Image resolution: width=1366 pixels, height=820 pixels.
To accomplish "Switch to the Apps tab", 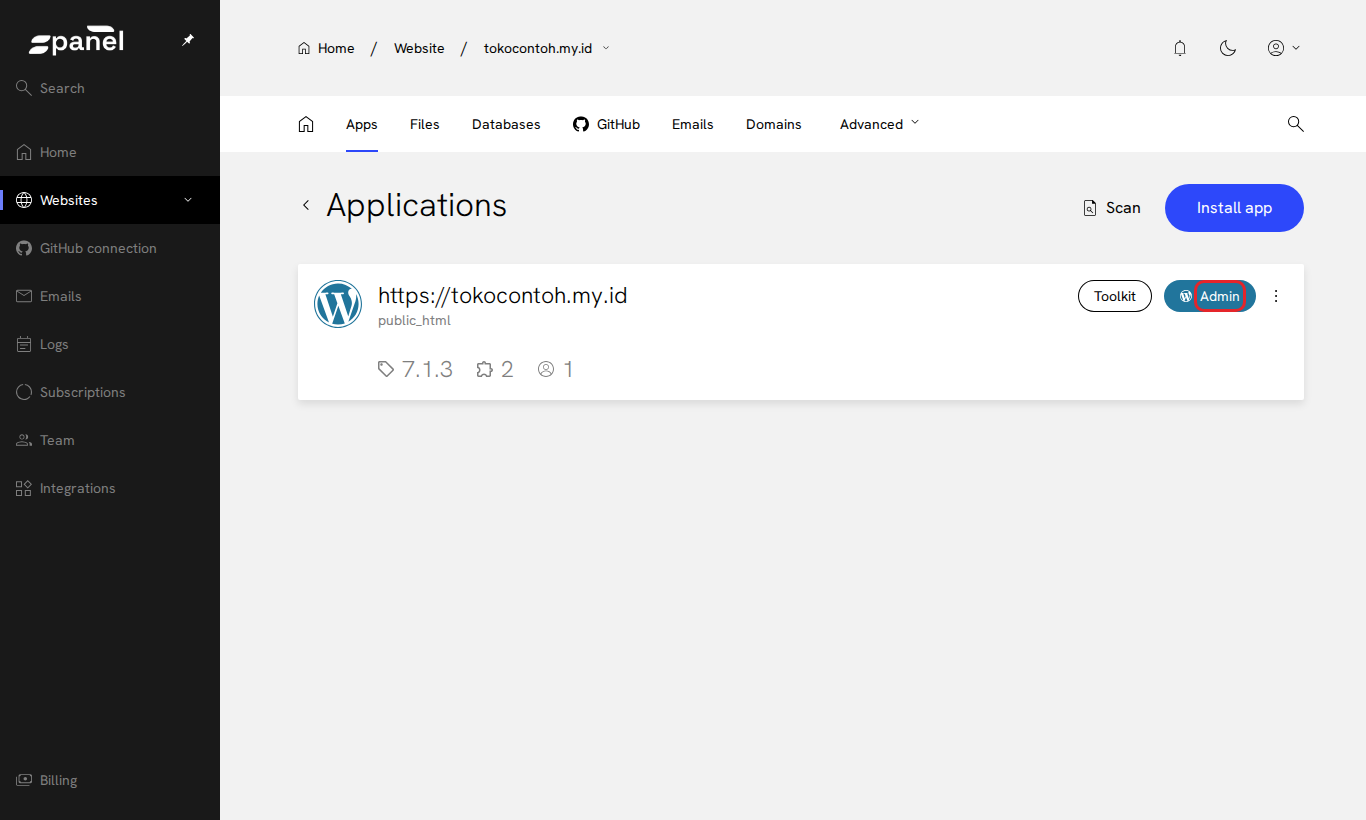I will click(x=362, y=124).
